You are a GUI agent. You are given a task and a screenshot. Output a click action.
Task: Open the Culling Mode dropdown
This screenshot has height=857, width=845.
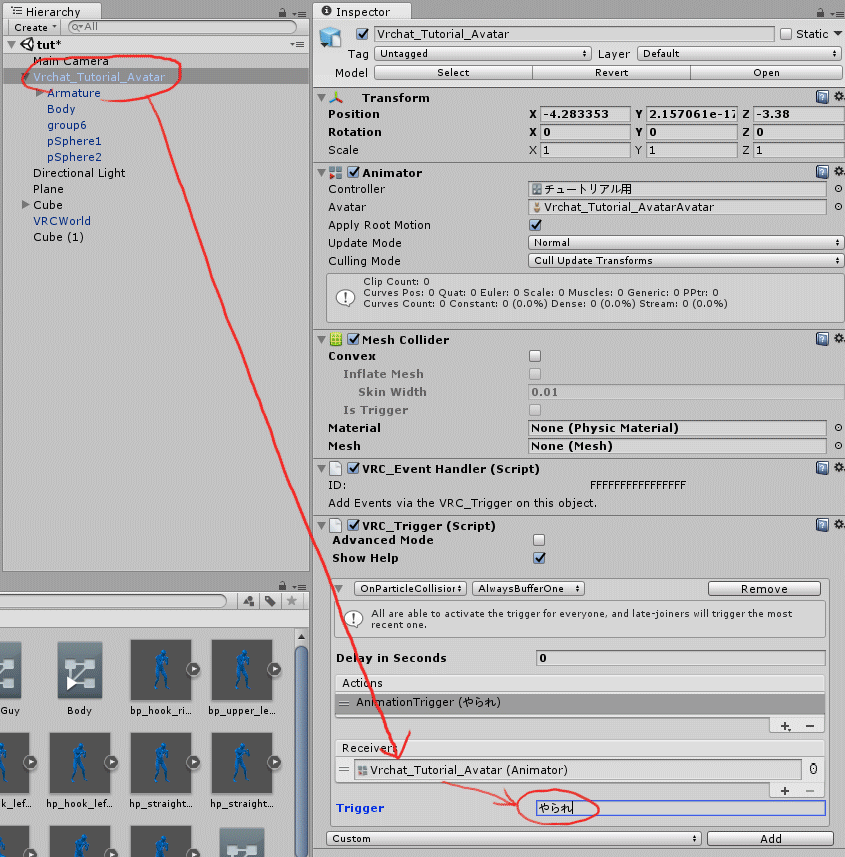[x=686, y=261]
